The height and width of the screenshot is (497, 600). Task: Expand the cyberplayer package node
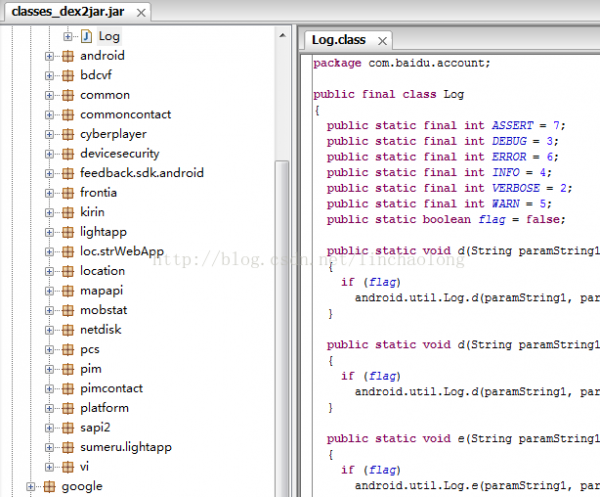(49, 134)
